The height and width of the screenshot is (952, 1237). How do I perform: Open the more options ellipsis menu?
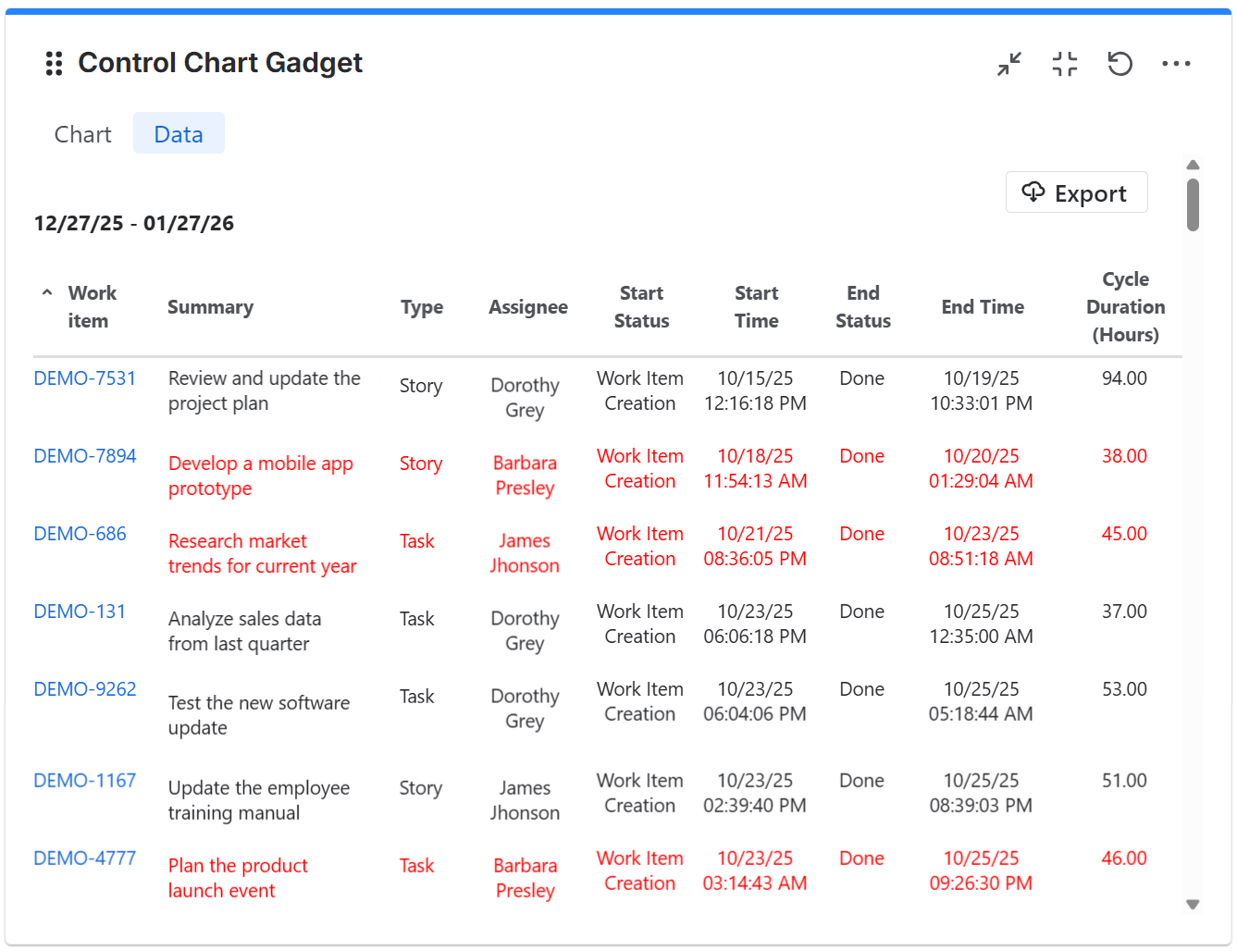(1176, 64)
